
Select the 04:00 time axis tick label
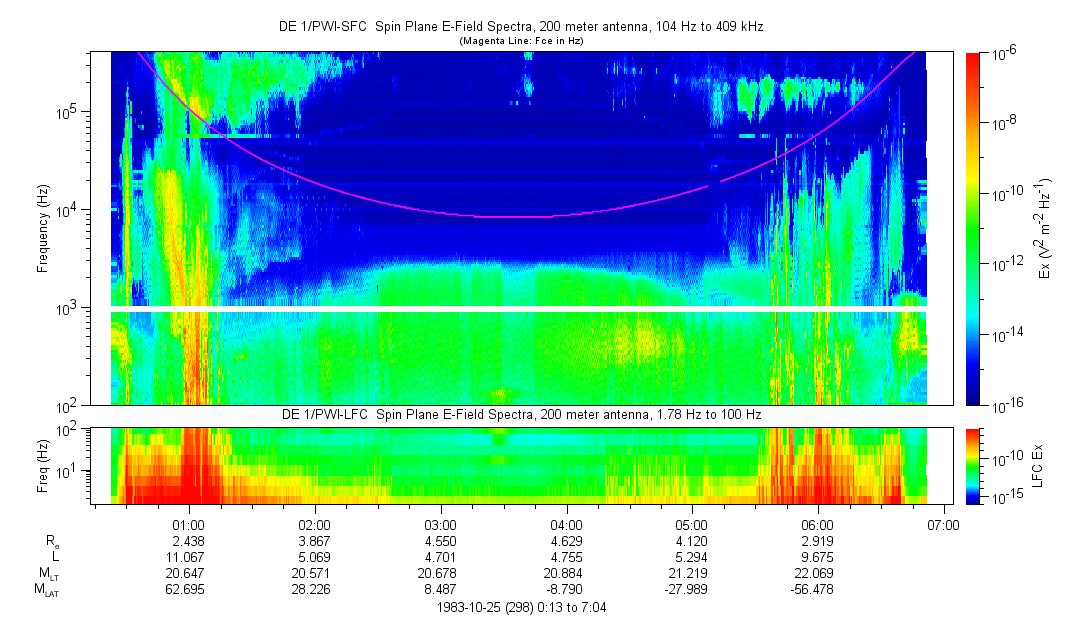point(566,524)
